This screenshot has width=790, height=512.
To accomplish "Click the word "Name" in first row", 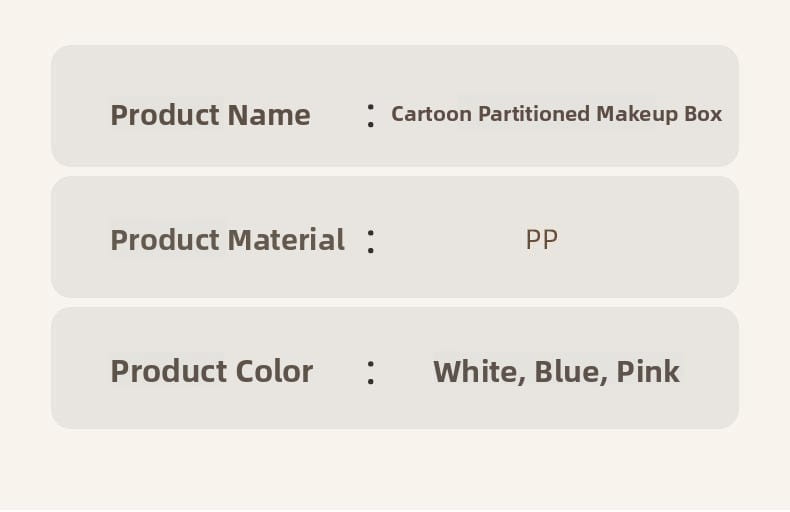I will pyautogui.click(x=269, y=115).
